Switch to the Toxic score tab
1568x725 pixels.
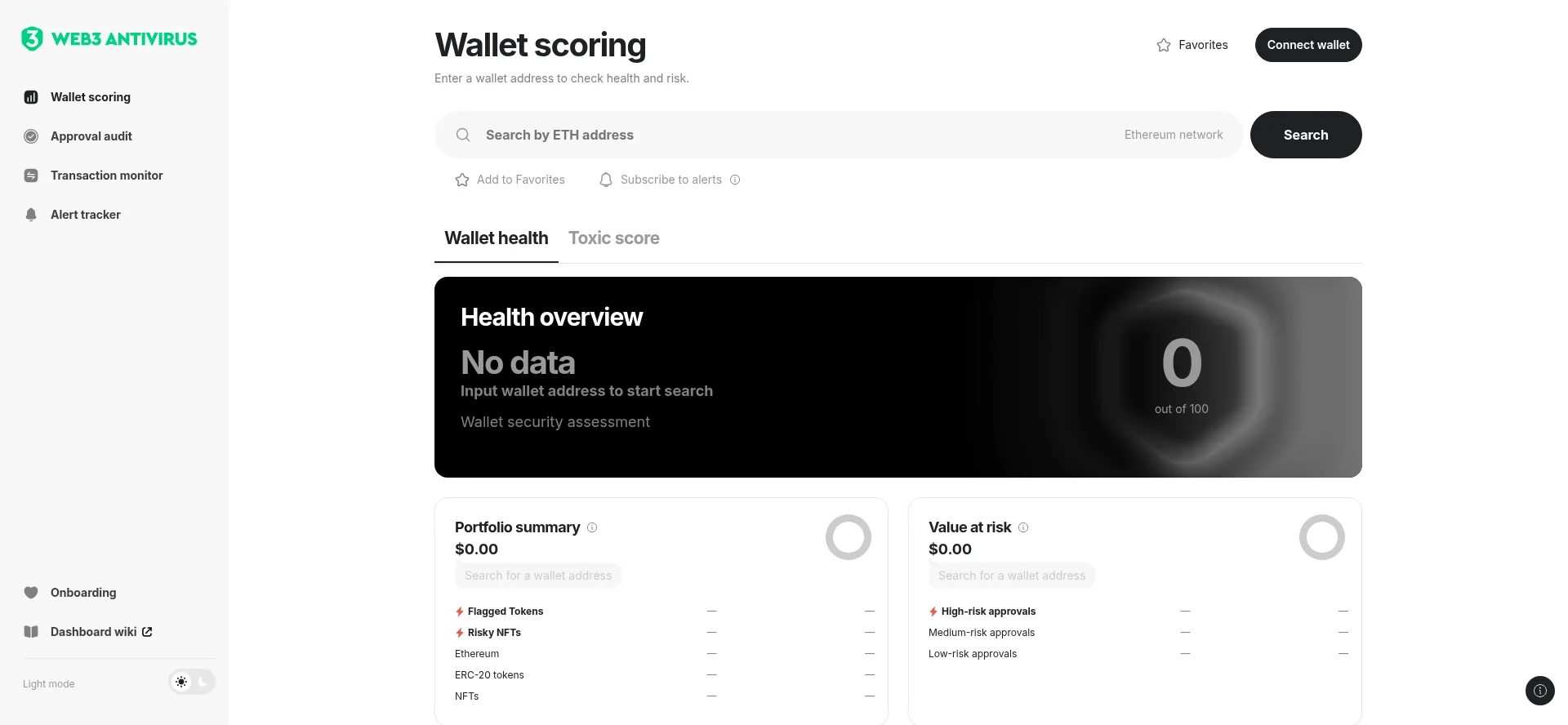pos(614,238)
